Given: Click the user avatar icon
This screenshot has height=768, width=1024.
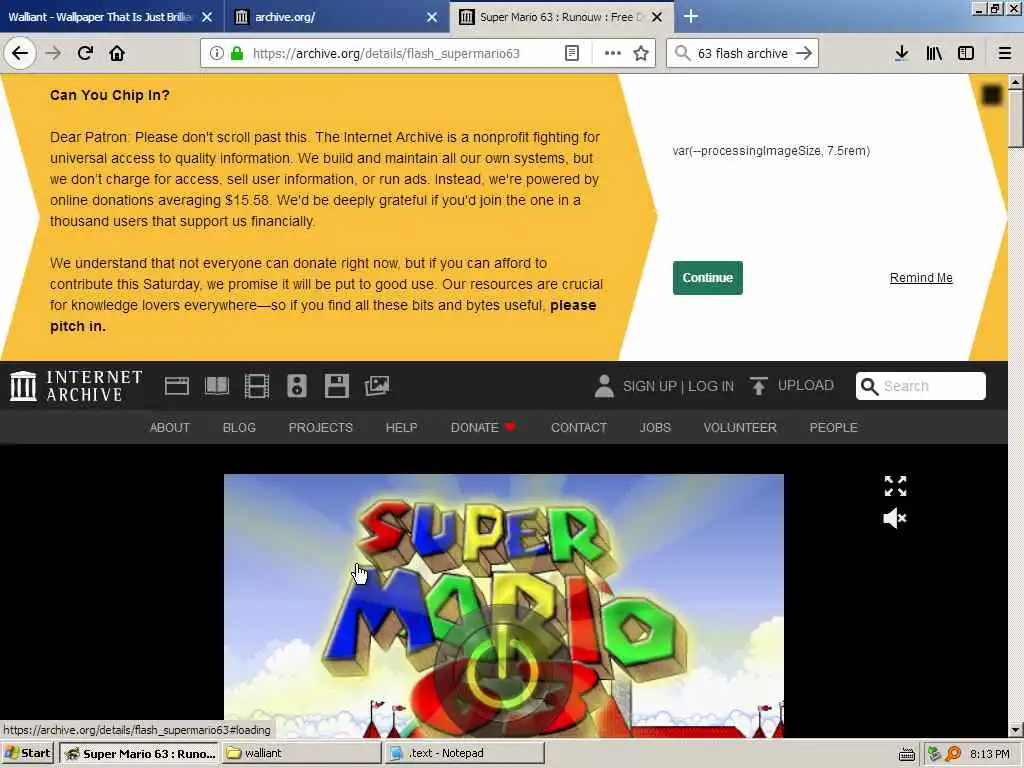Looking at the screenshot, I should pos(604,386).
